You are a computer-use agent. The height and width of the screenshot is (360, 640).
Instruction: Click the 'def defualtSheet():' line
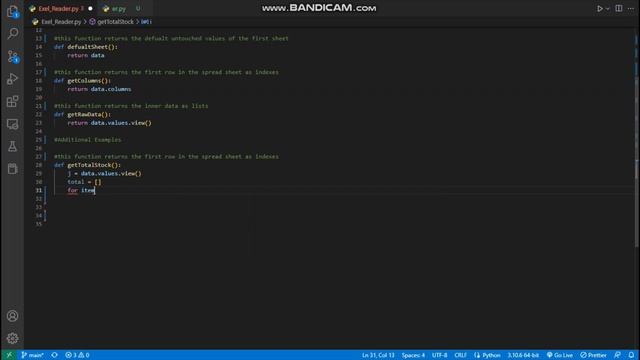click(86, 47)
